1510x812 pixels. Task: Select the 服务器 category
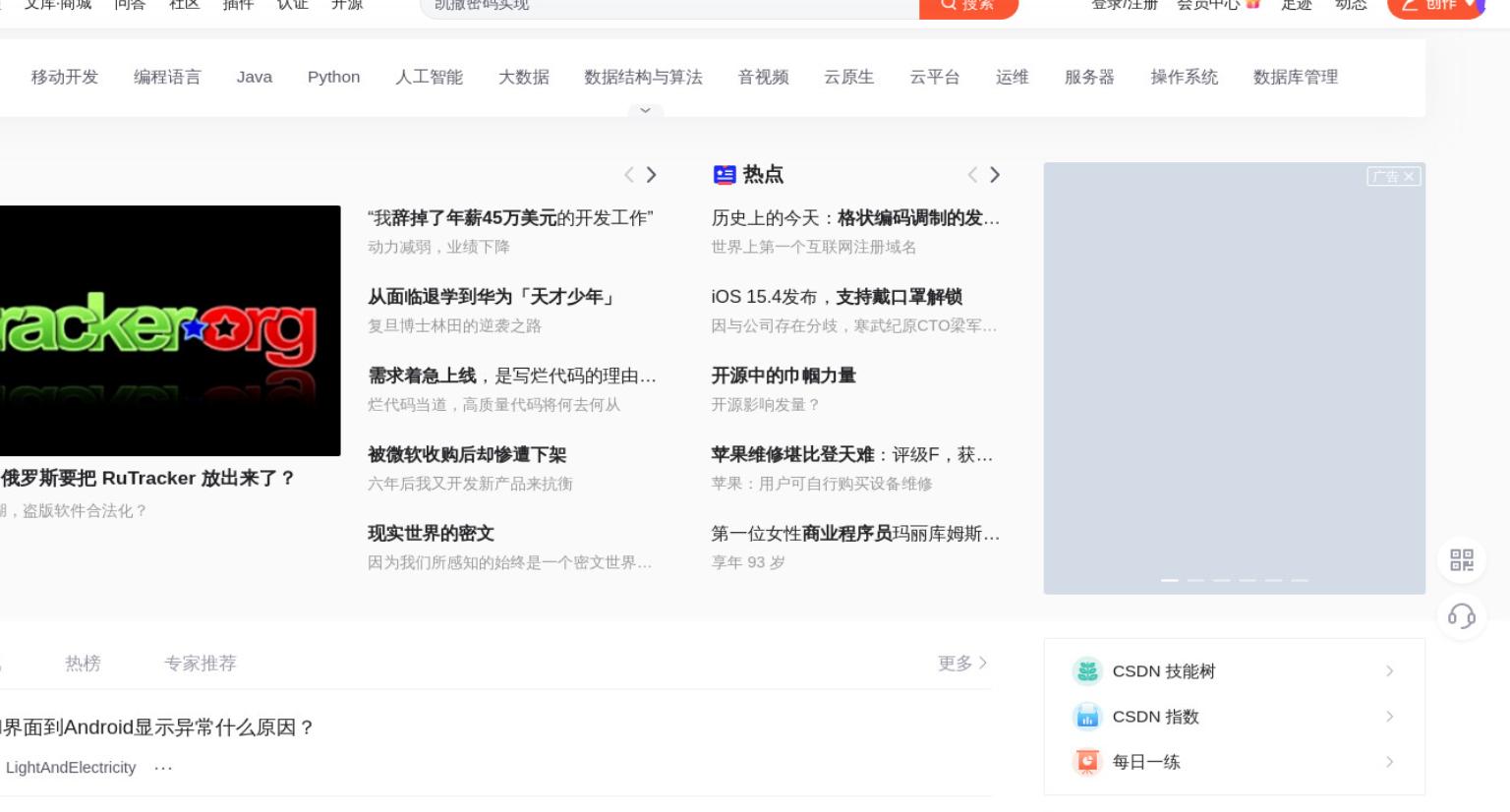click(1090, 77)
